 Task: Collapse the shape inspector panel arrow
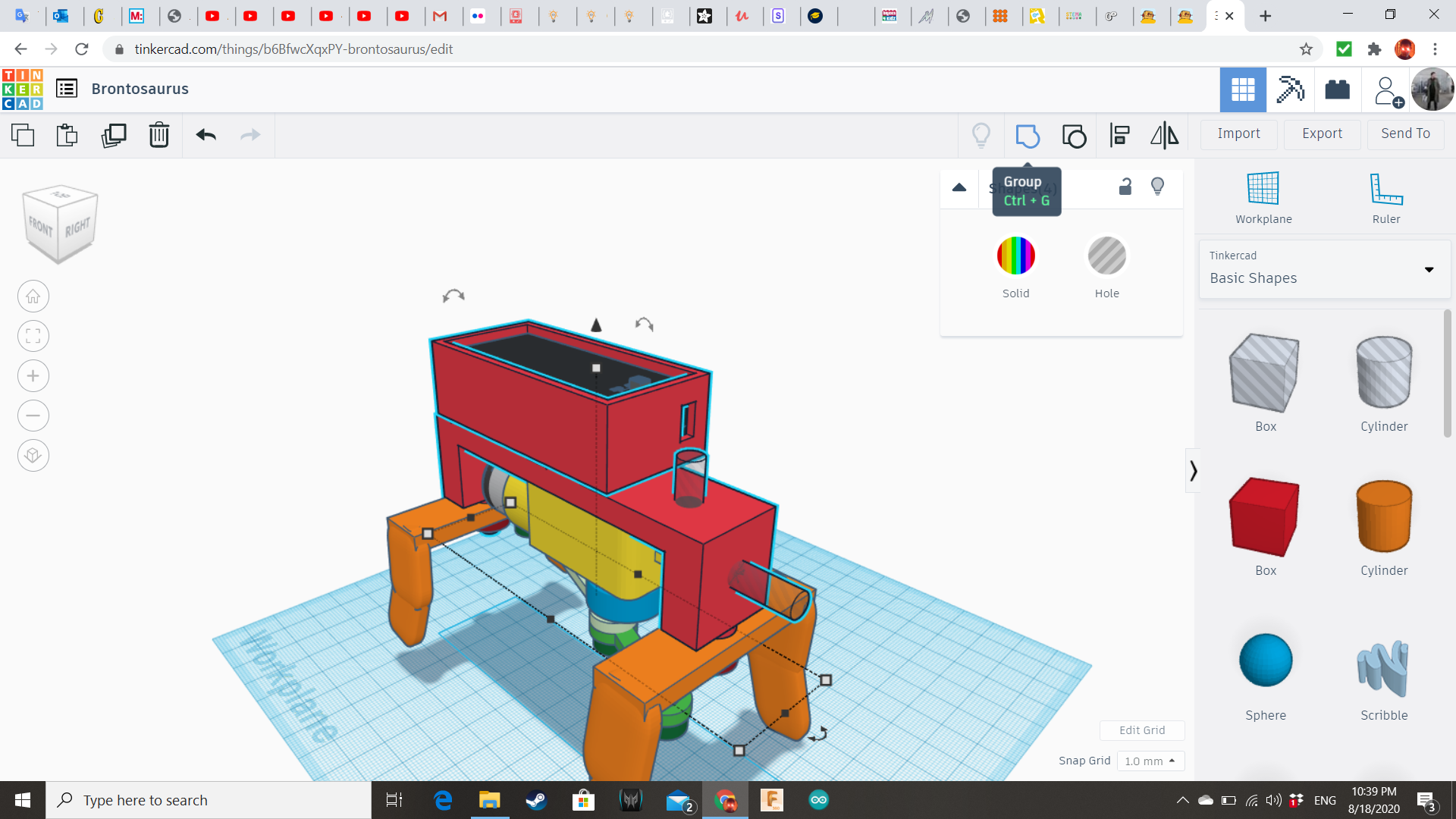point(959,187)
